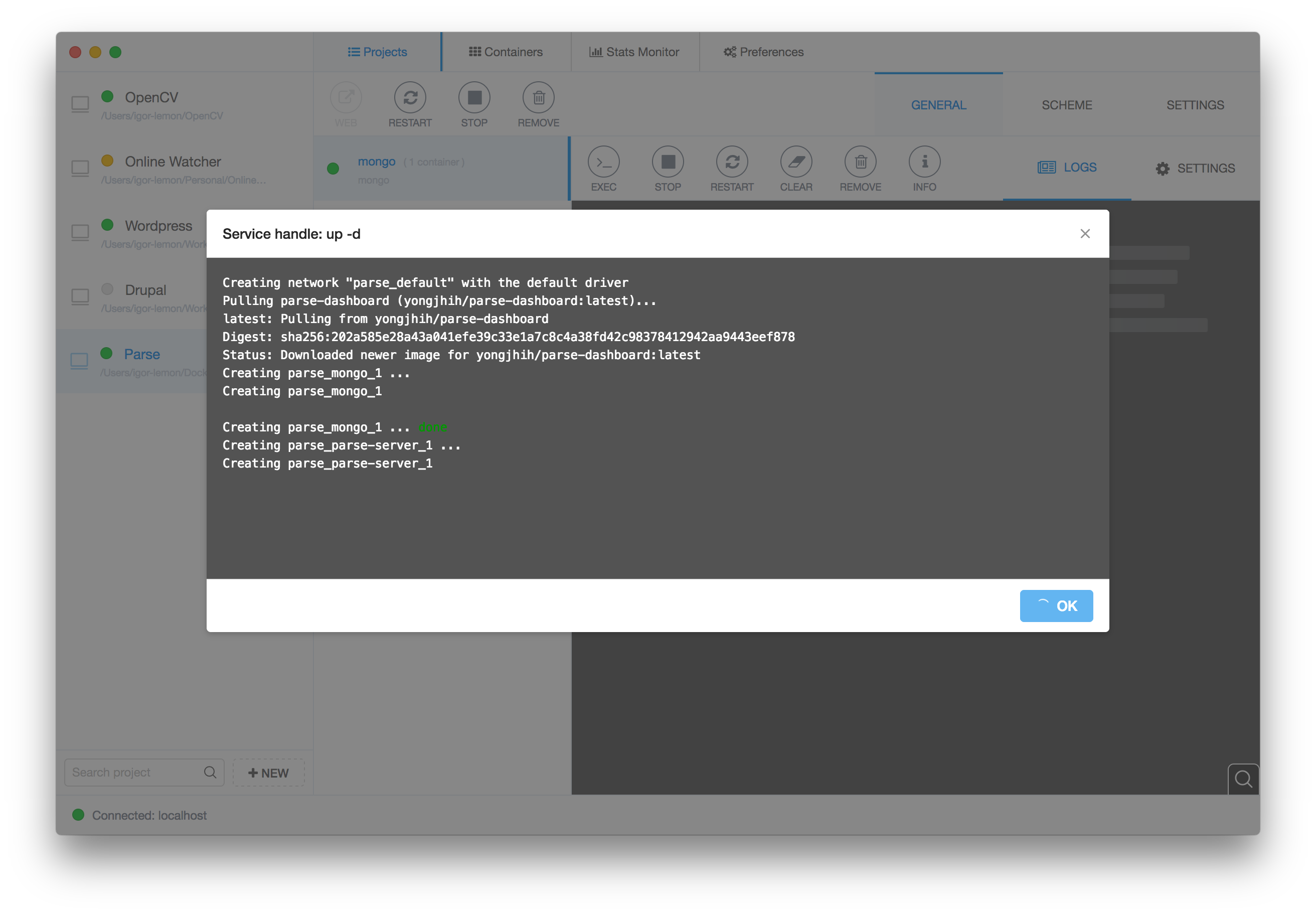Click the Parse project computer icon
This screenshot has height=915, width=1316.
(x=79, y=361)
